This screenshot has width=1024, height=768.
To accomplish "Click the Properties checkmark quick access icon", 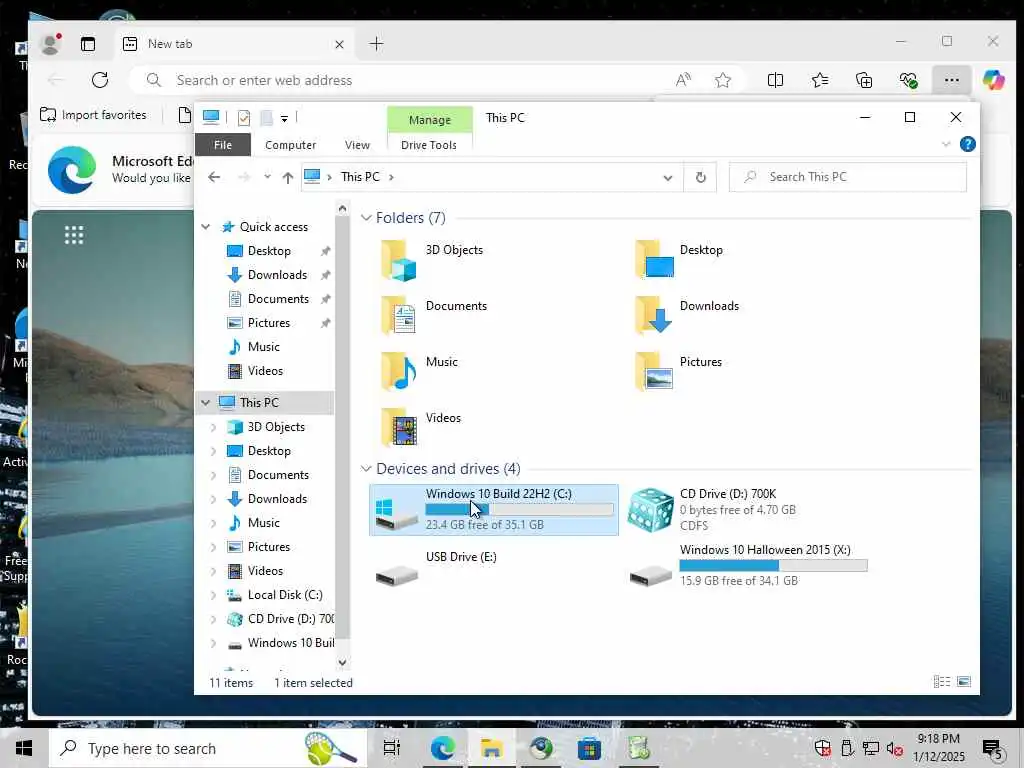I will click(x=244, y=118).
